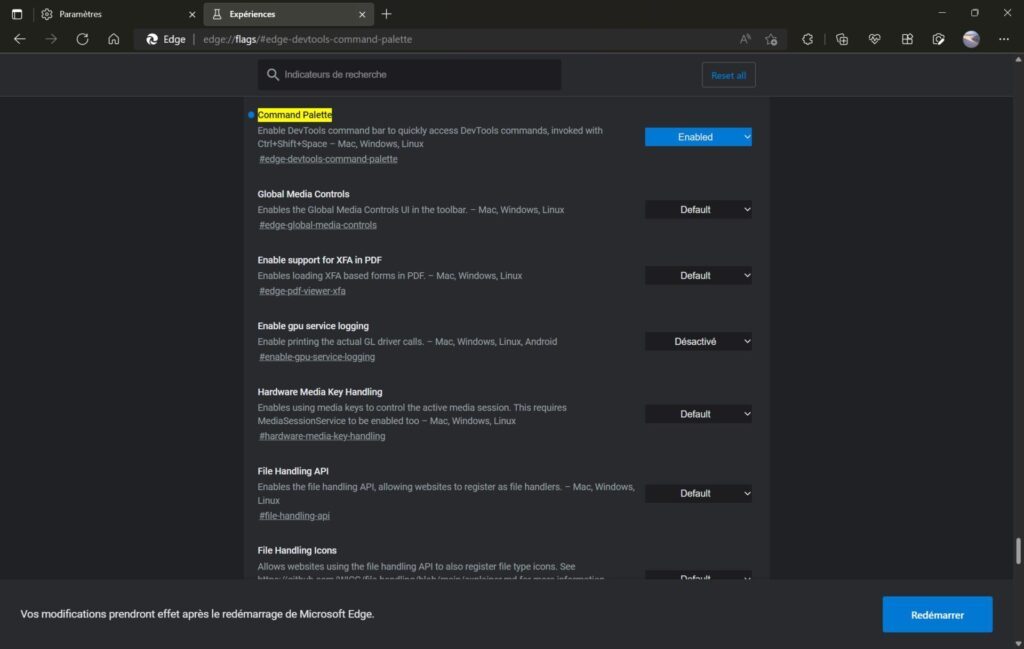
Task: Open gpu service logging dropdown
Action: 698,341
